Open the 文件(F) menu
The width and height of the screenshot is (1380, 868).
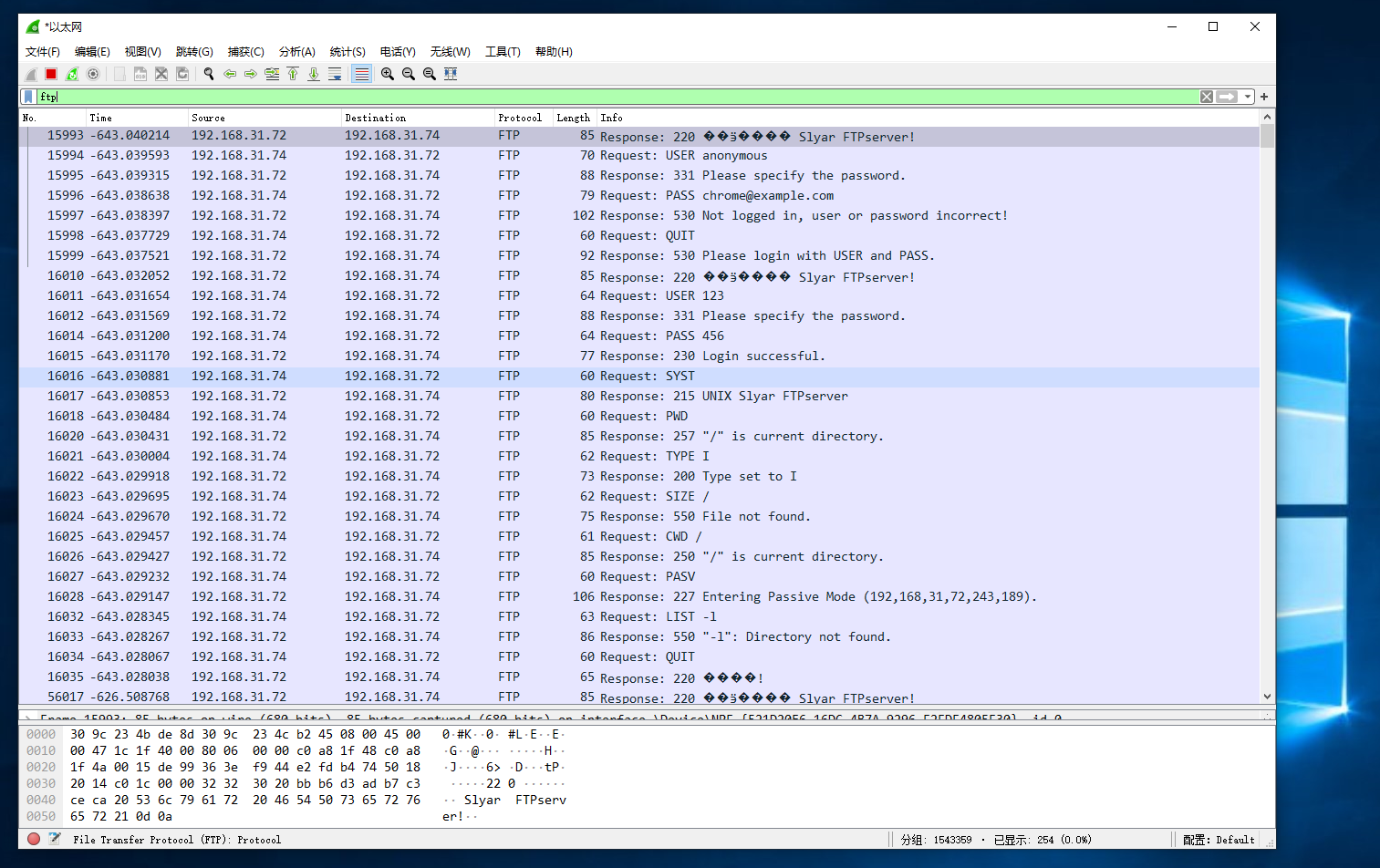pyautogui.click(x=43, y=52)
